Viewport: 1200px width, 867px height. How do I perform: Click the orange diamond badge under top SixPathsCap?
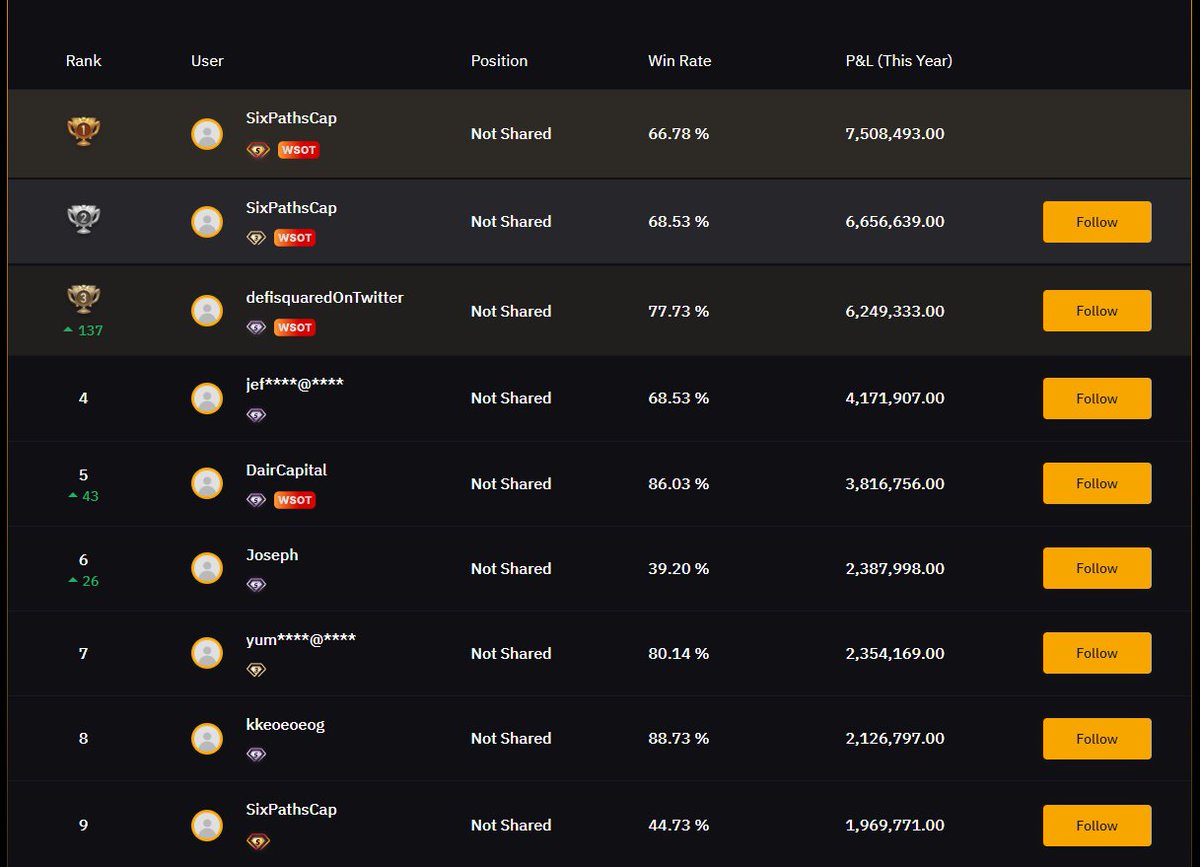click(x=256, y=150)
